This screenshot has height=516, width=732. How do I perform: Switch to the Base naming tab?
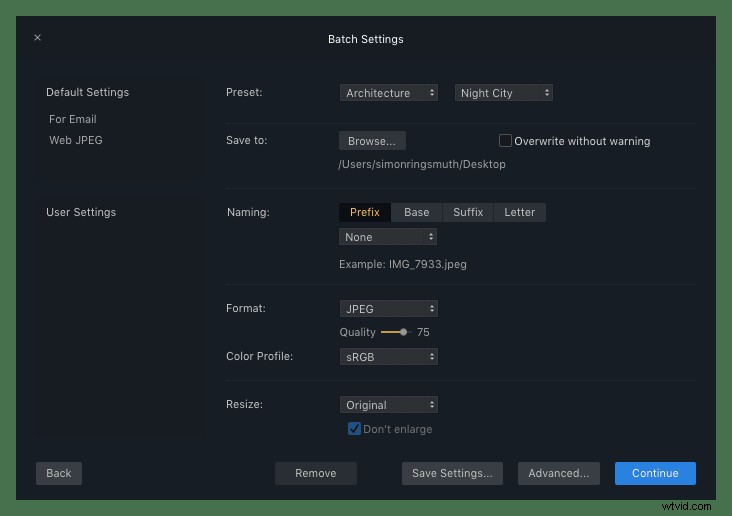pos(416,212)
